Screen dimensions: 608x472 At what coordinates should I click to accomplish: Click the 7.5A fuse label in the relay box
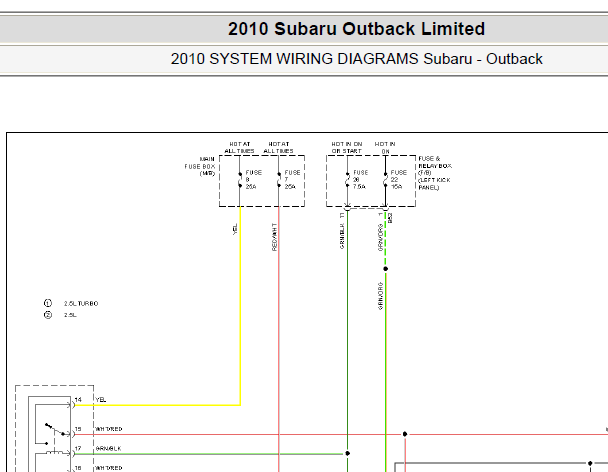click(361, 180)
